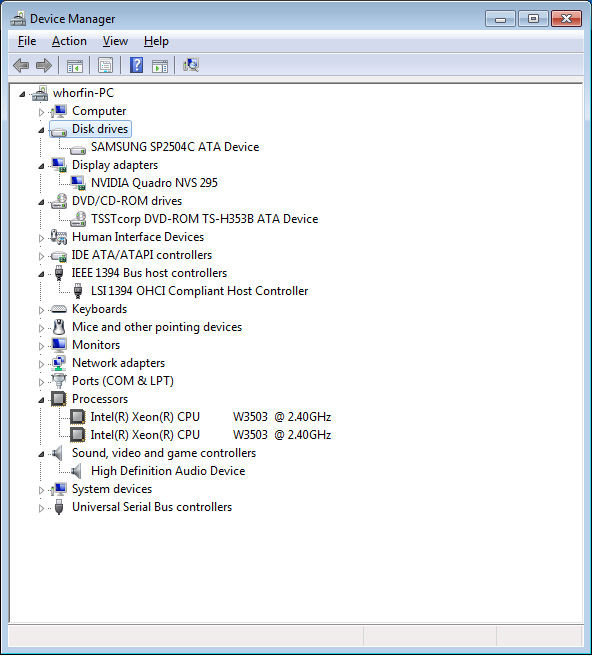This screenshot has width=593, height=656.
Task: Select High Definition Audio Device entry
Action: point(168,471)
